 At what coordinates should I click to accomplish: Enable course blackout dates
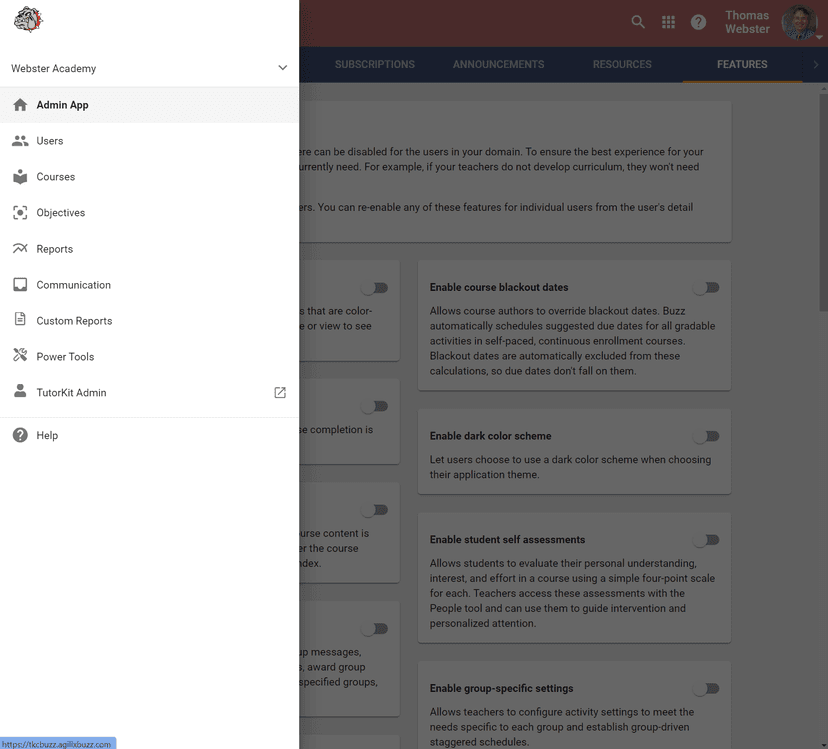pos(707,287)
